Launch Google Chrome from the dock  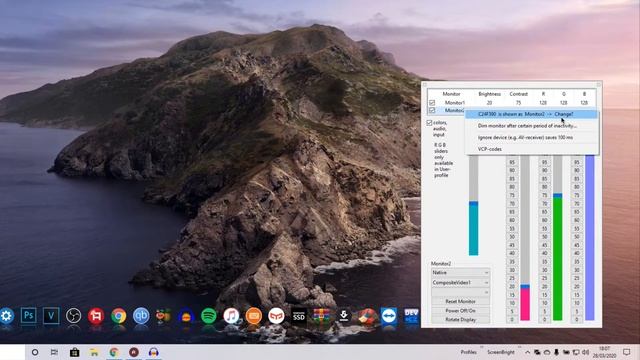[x=119, y=316]
